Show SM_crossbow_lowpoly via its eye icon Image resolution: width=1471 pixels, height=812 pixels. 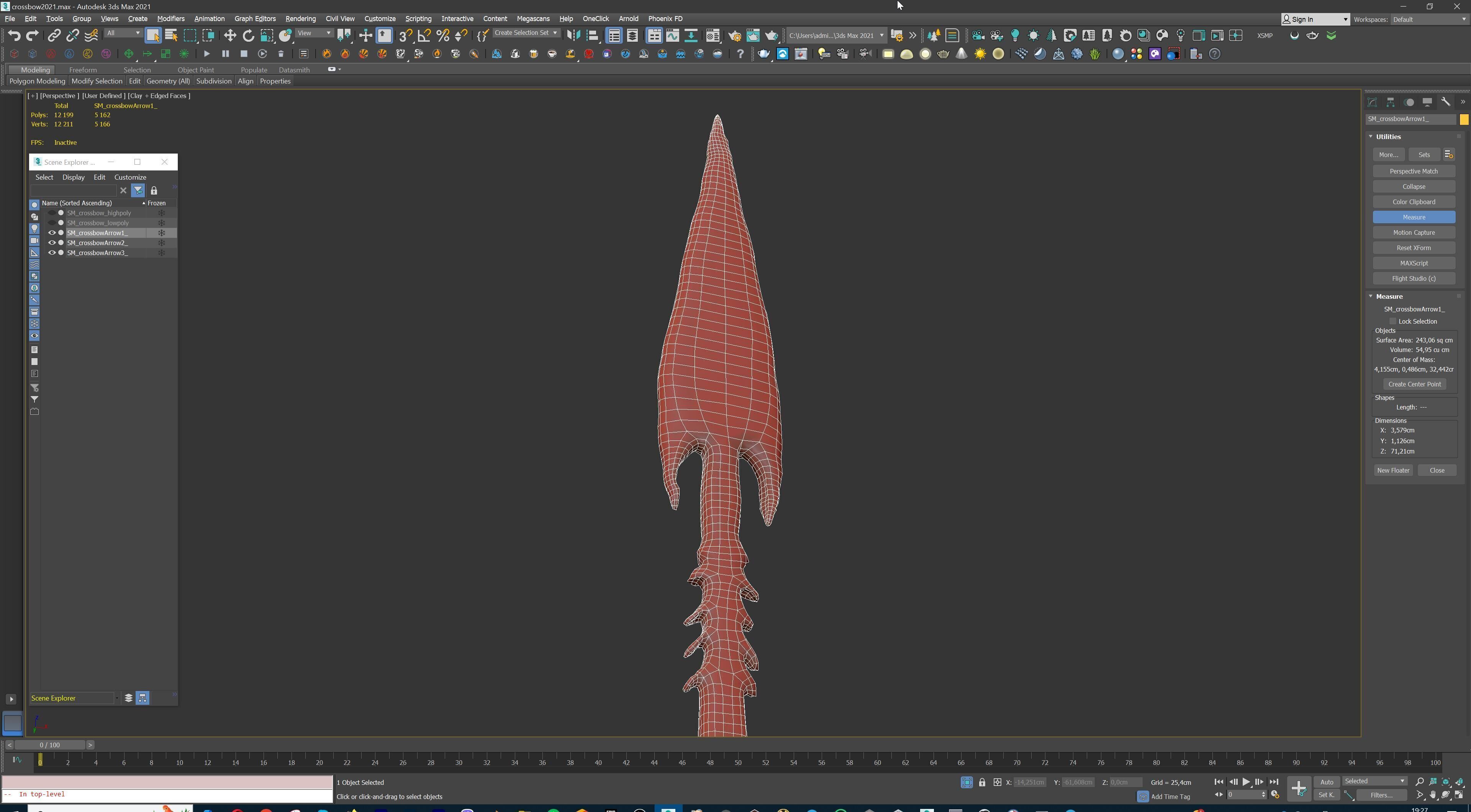tap(52, 223)
